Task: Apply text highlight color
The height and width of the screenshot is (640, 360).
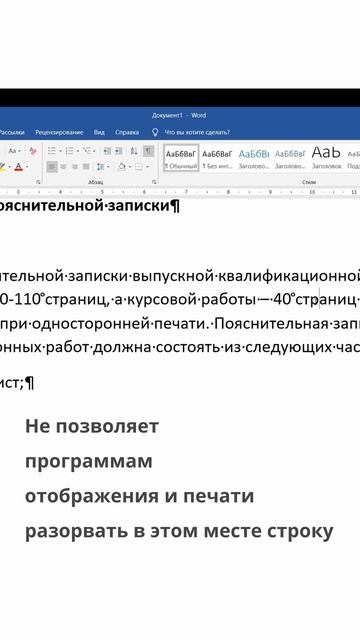Action: point(2,167)
